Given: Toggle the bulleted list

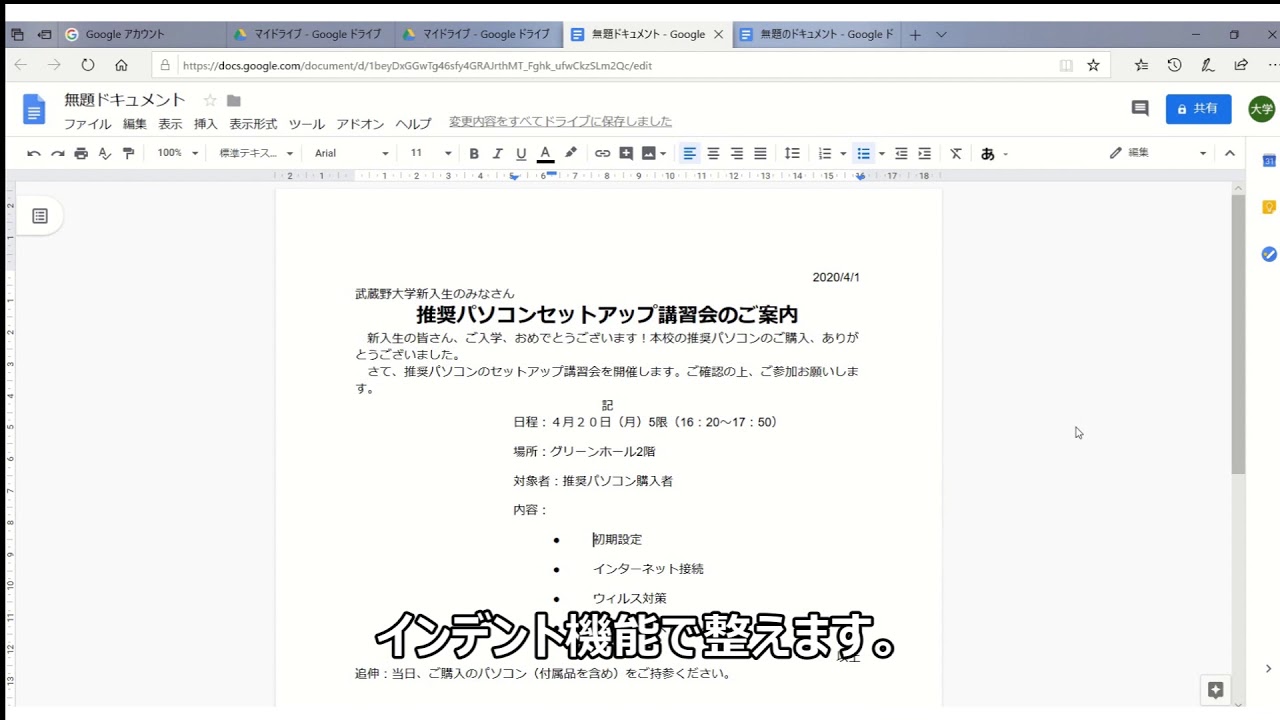Looking at the screenshot, I should 863,153.
